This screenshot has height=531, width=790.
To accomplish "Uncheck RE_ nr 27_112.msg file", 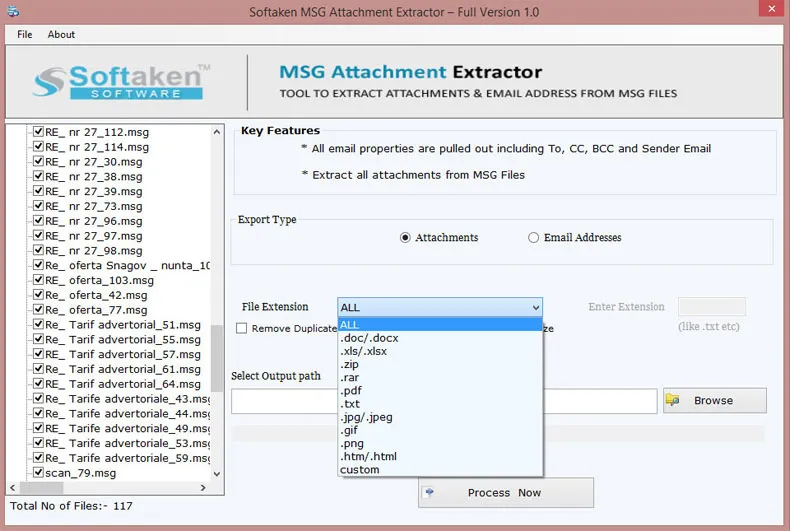I will [38, 131].
